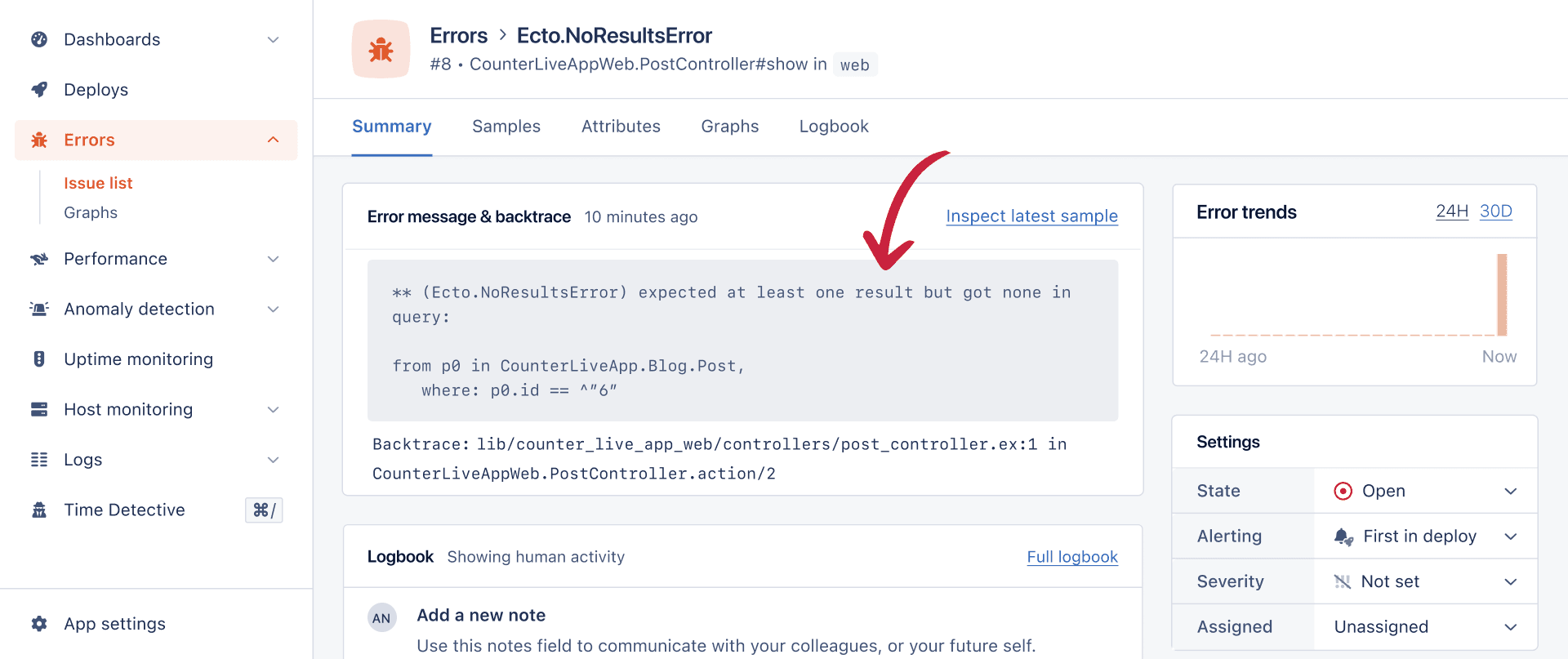Click the Backtrace file path text
The image size is (1568, 659).
click(757, 444)
